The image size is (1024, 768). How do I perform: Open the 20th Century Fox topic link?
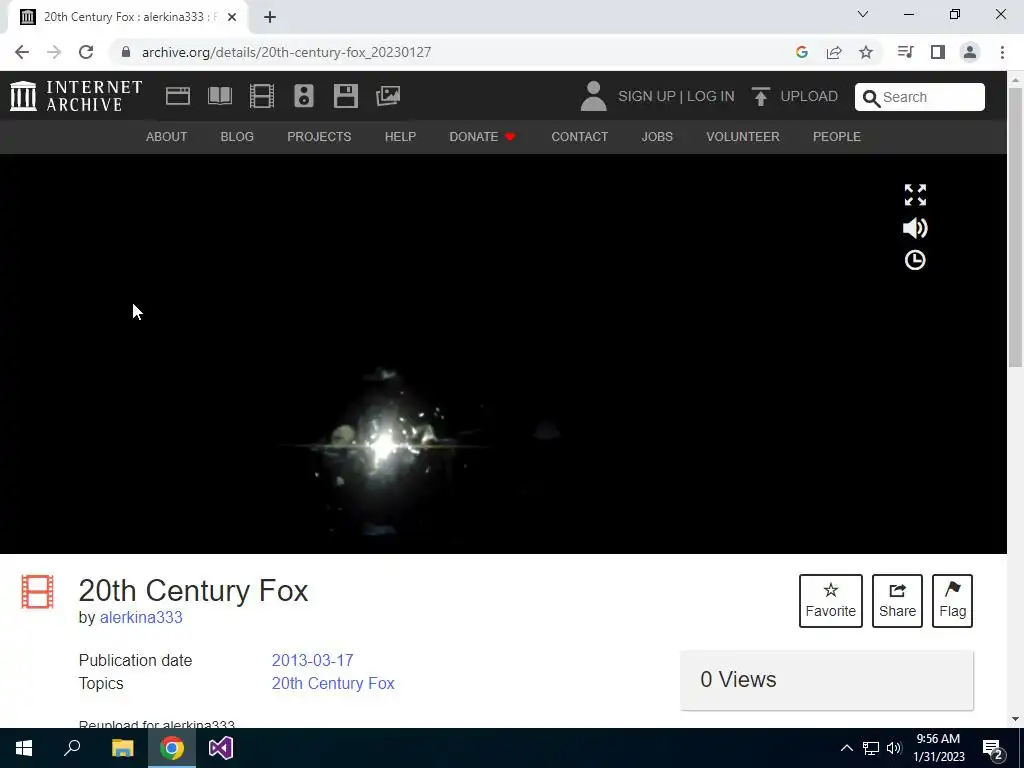(x=333, y=683)
